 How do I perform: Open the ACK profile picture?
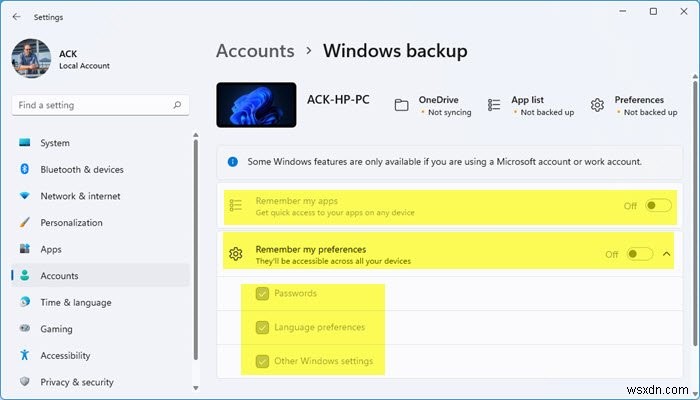[31, 58]
